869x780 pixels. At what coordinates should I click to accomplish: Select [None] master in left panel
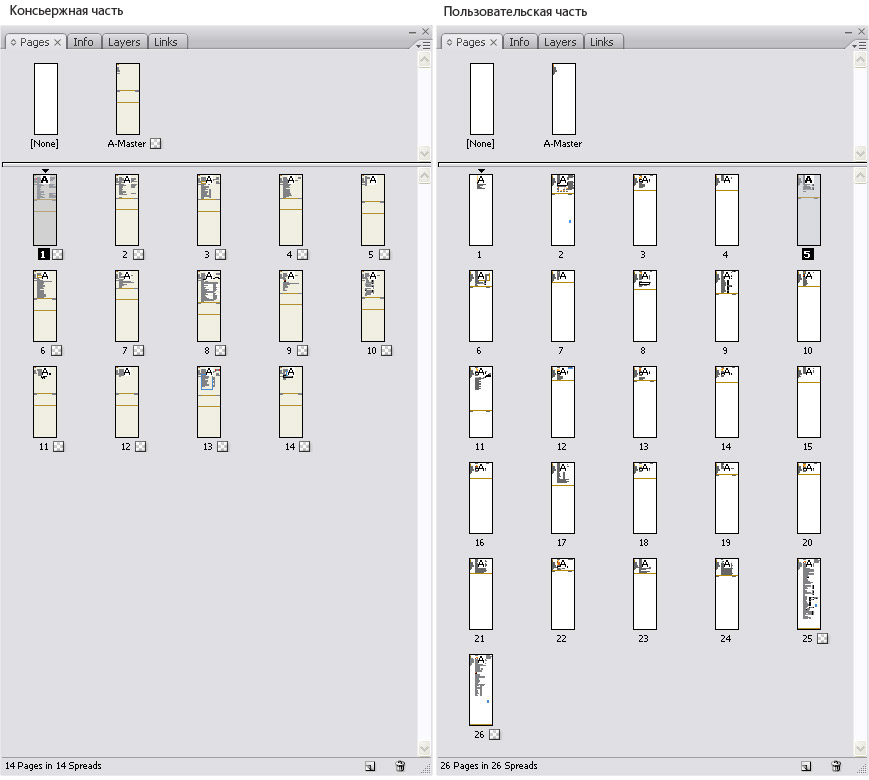click(x=46, y=98)
